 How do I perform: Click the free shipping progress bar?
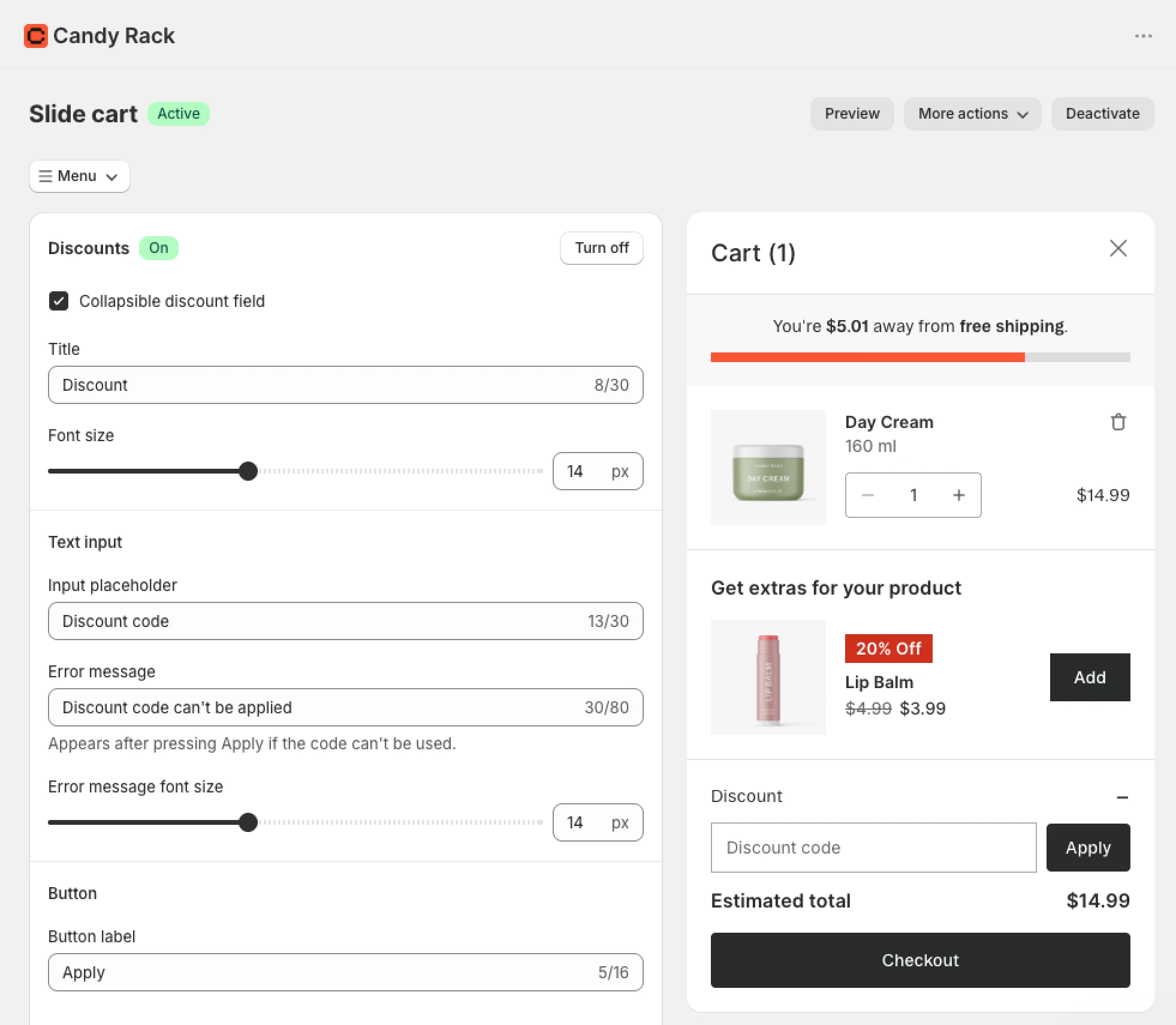point(920,357)
